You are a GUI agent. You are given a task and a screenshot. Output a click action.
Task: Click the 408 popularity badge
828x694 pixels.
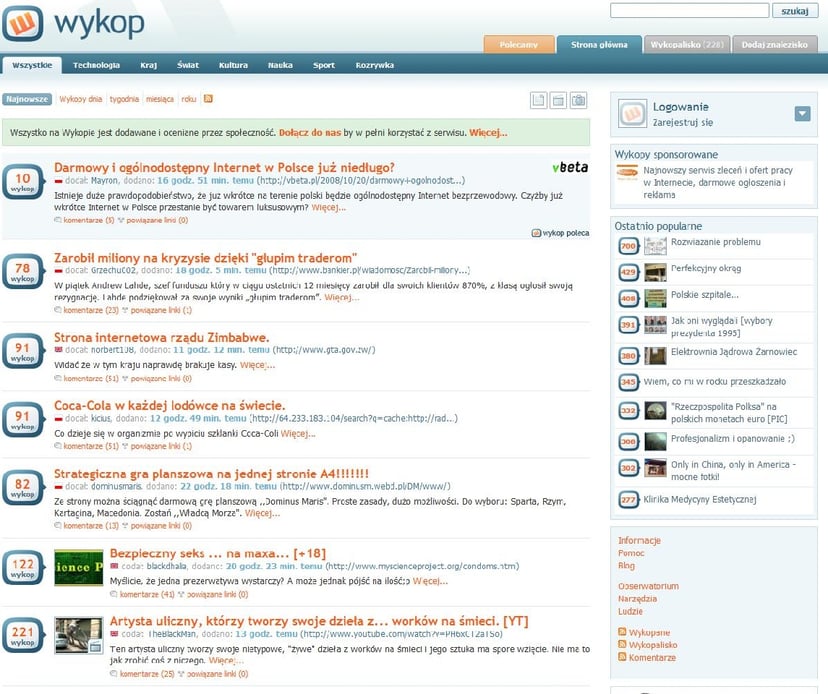click(x=628, y=298)
